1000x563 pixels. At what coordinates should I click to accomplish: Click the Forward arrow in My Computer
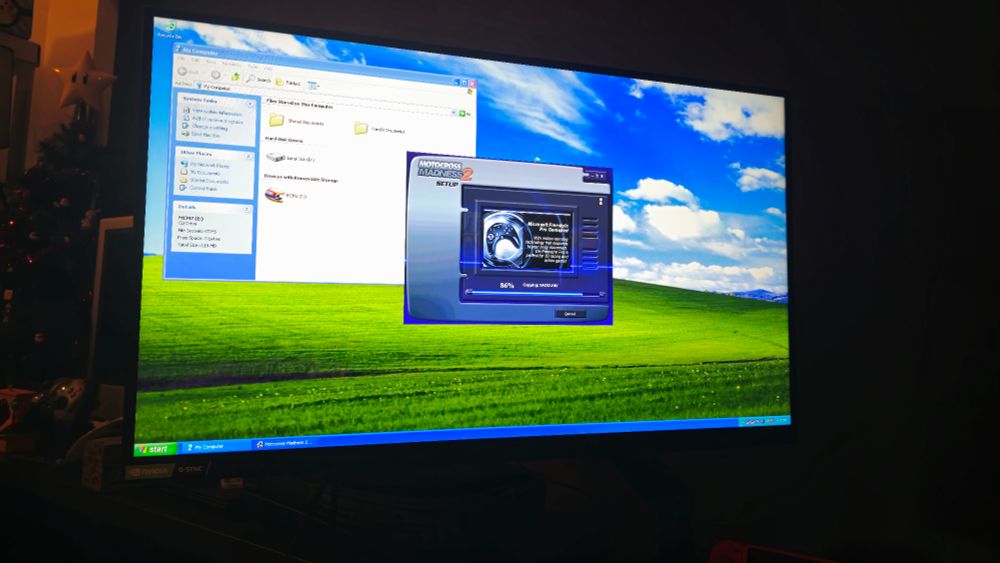click(x=216, y=75)
